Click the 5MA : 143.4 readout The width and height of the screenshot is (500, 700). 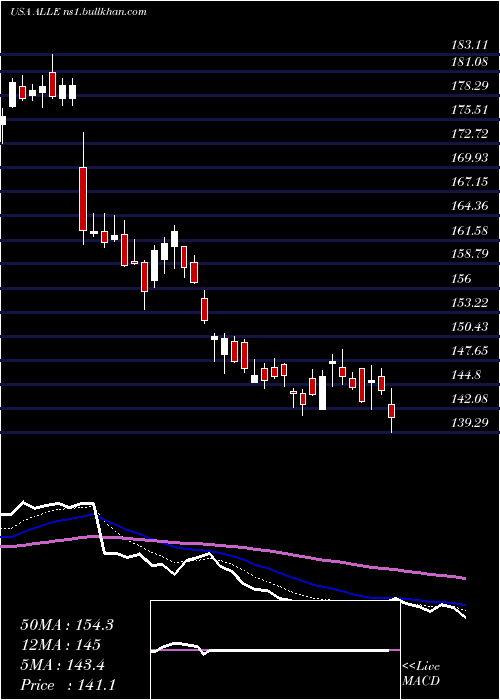click(x=63, y=665)
